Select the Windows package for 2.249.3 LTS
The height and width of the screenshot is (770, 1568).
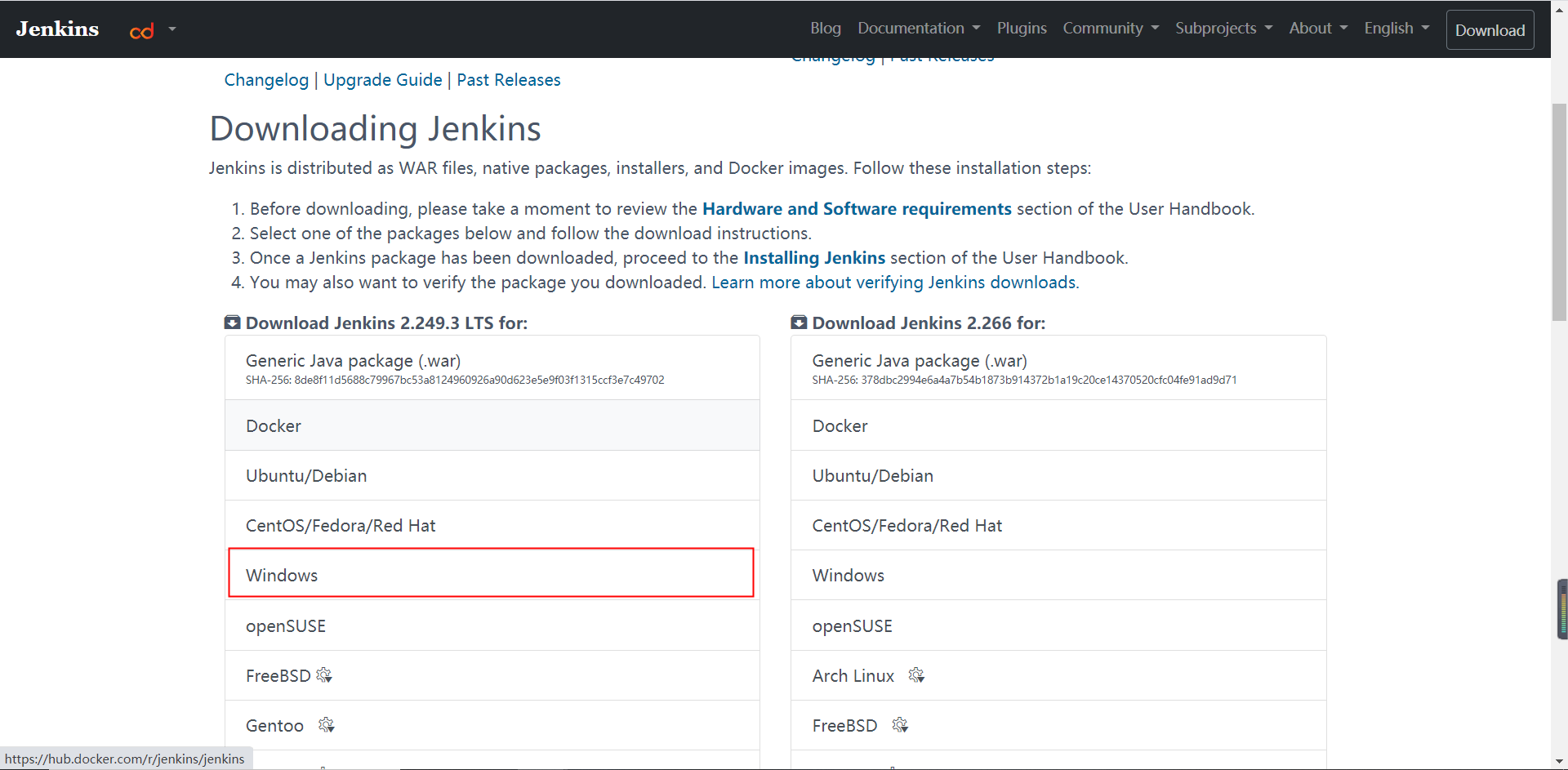pos(491,573)
